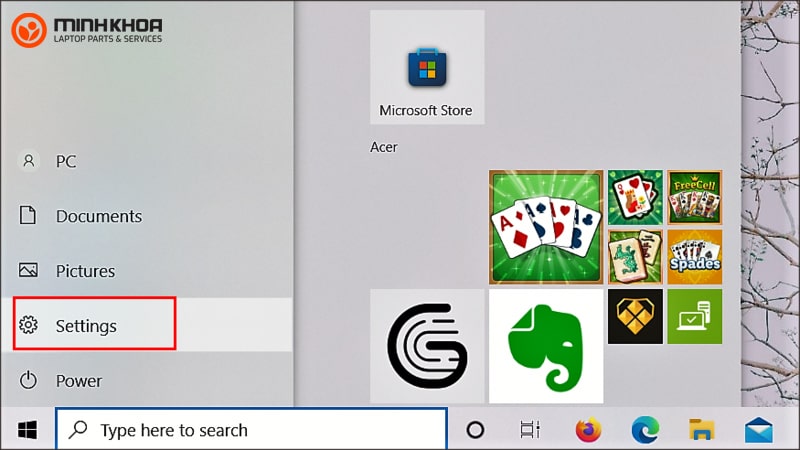Click the Windows Start button
Image resolution: width=800 pixels, height=450 pixels.
click(x=27, y=430)
